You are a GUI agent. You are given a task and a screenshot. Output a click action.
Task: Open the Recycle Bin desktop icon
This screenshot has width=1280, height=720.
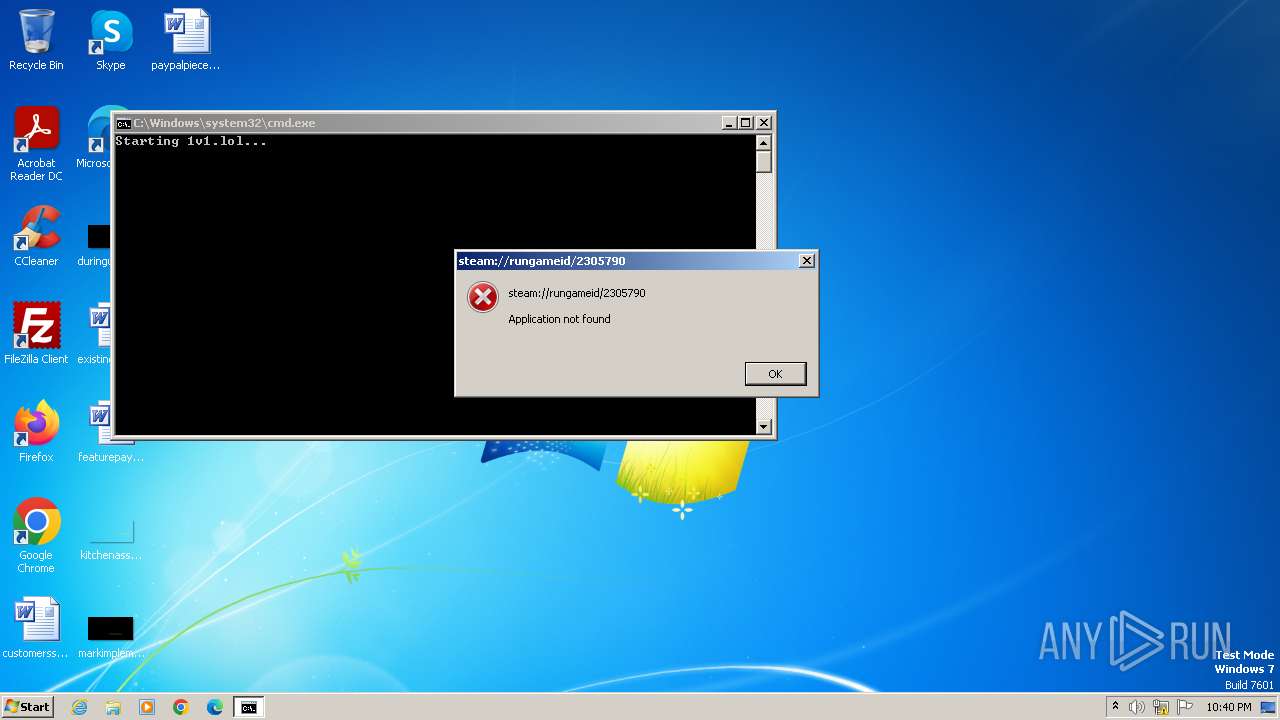click(36, 41)
